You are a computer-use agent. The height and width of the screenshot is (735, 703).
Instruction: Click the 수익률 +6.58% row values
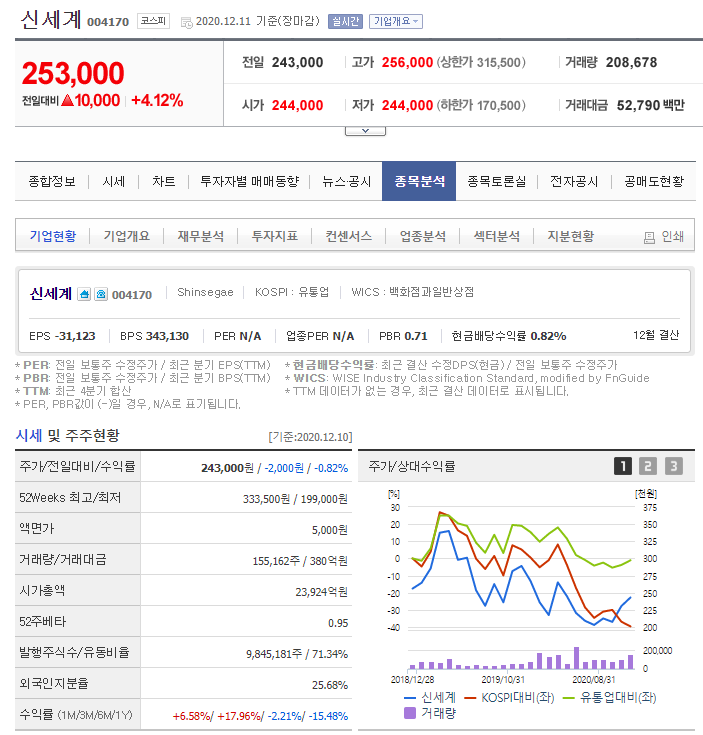261,716
